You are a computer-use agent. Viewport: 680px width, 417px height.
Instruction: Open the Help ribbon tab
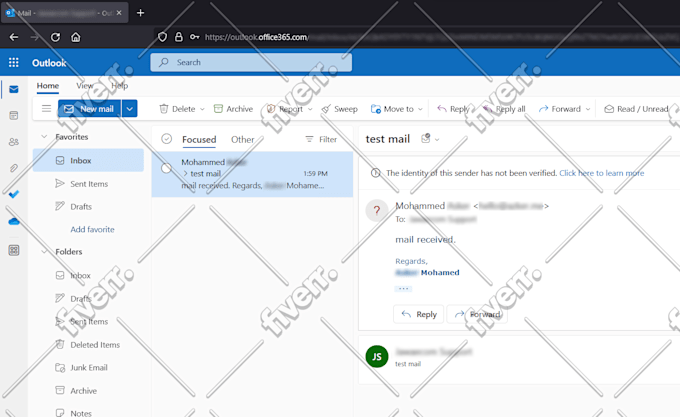(x=120, y=86)
